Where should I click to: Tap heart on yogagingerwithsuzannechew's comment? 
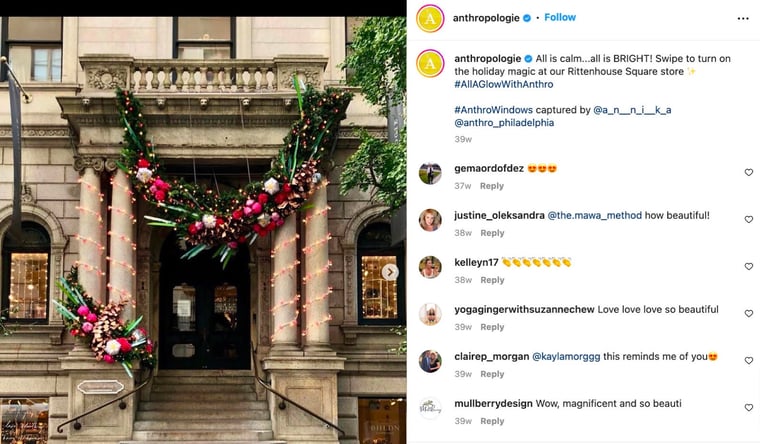tap(749, 314)
